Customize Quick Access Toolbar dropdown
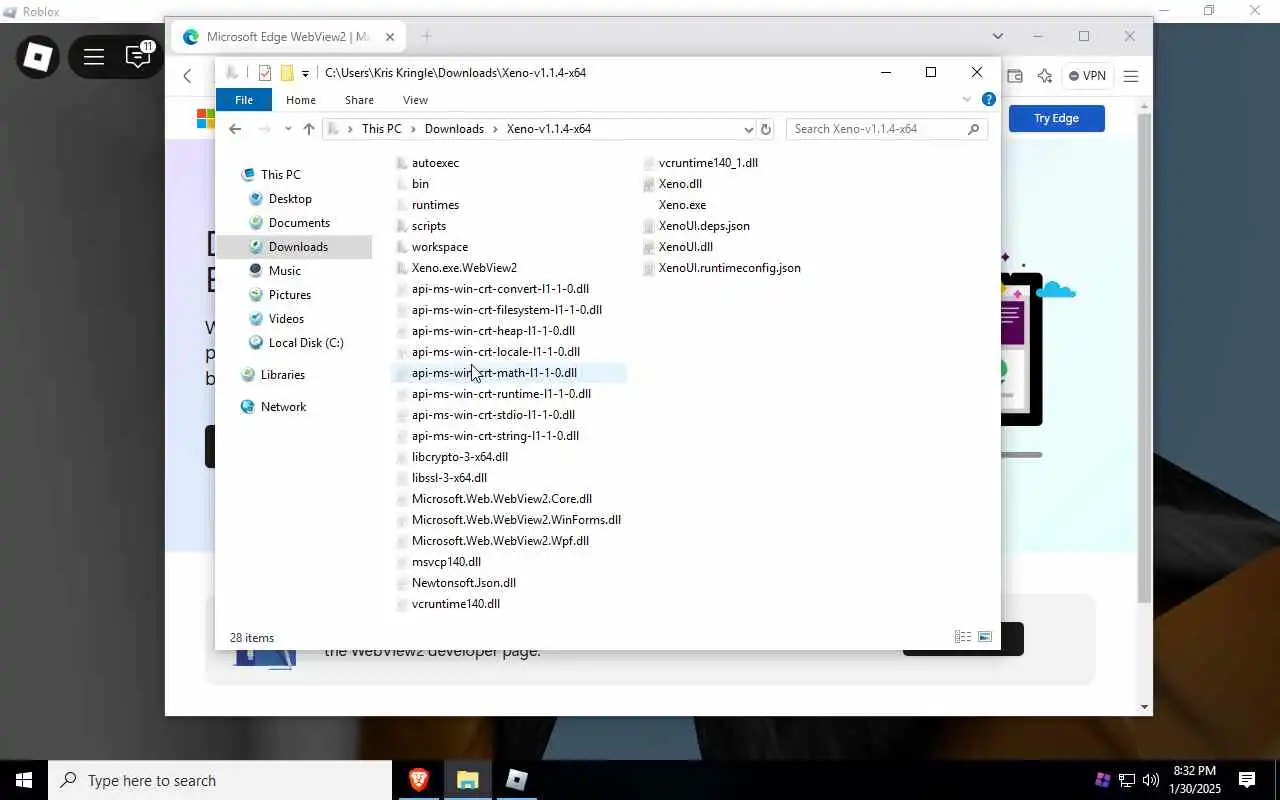Screen dimensions: 1280x800 pos(305,73)
